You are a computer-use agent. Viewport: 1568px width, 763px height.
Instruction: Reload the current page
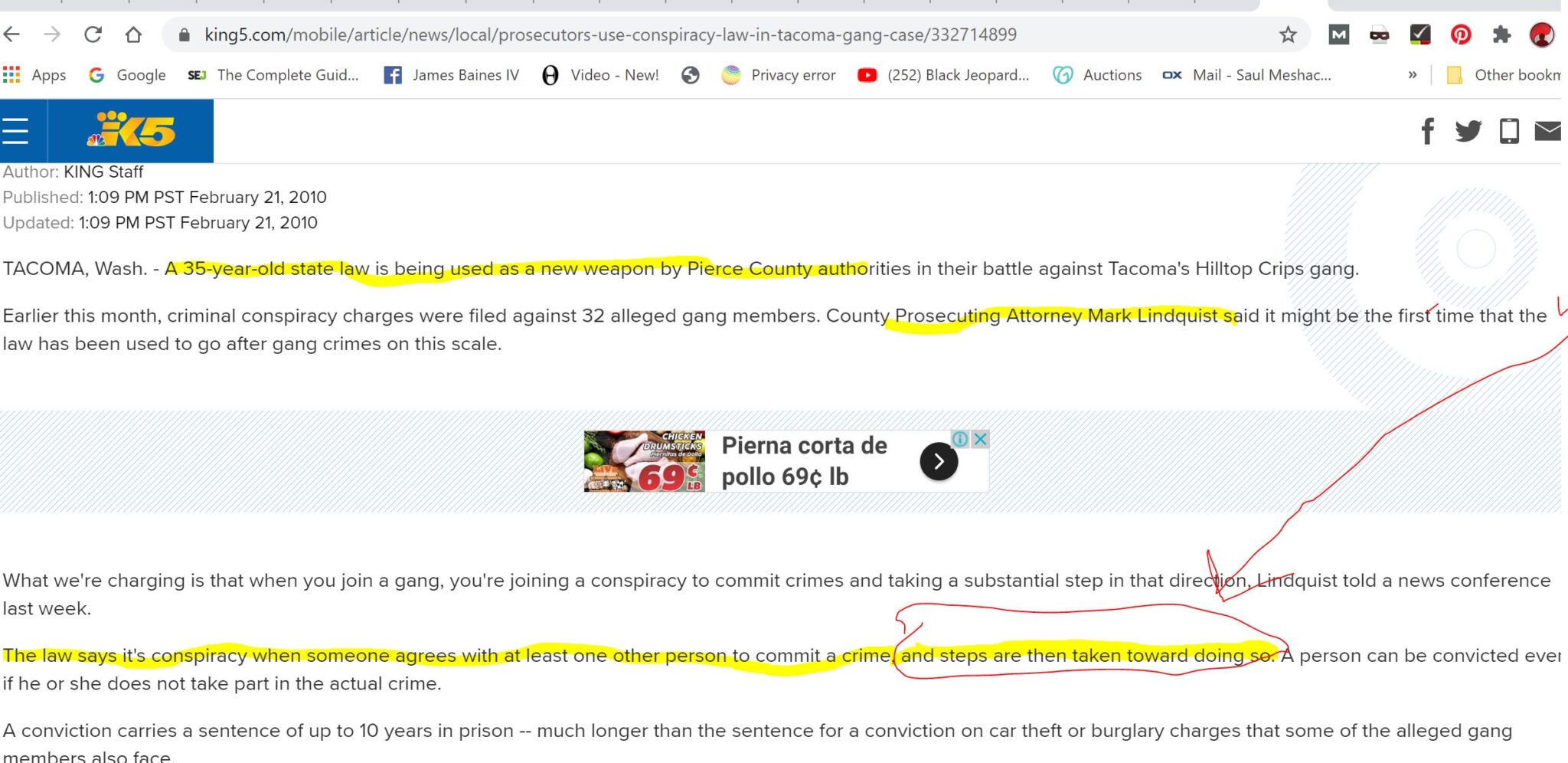[x=93, y=34]
